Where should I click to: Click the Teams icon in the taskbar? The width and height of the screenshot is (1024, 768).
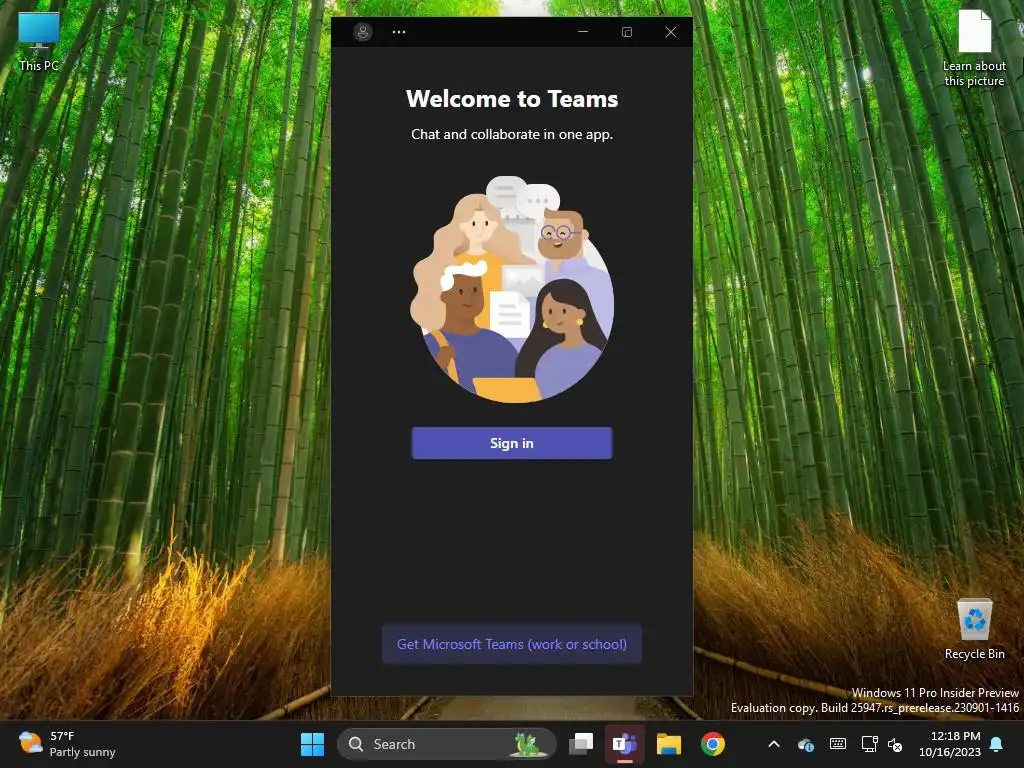pyautogui.click(x=624, y=744)
